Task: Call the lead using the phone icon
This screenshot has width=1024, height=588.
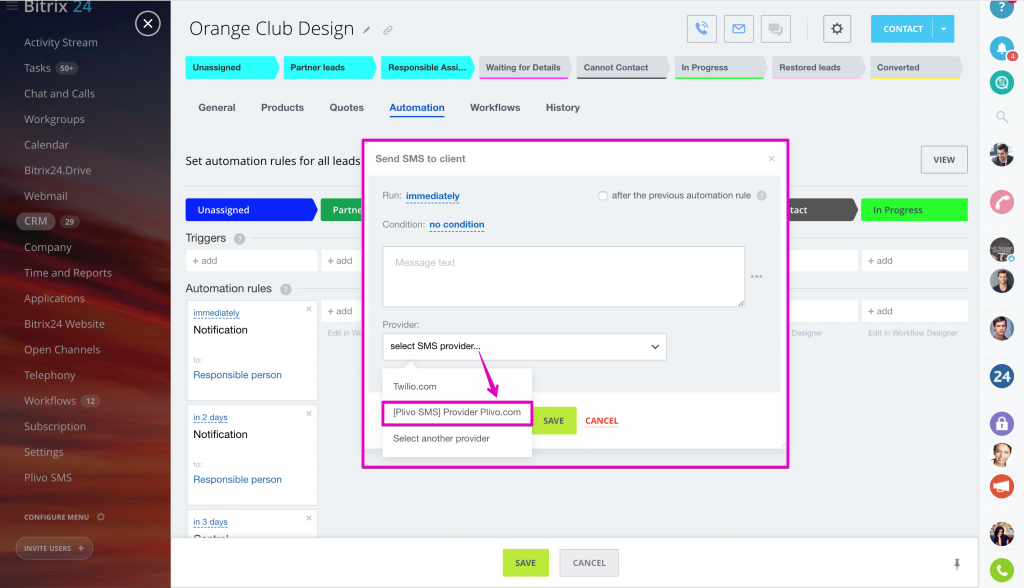Action: click(x=701, y=29)
